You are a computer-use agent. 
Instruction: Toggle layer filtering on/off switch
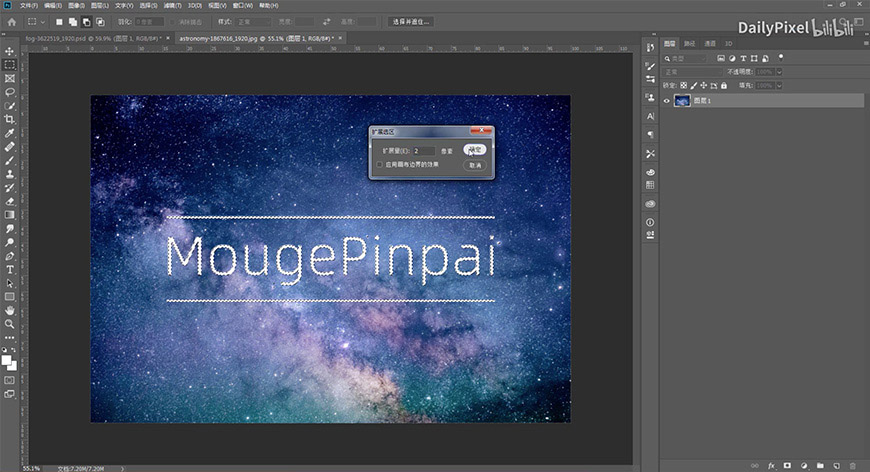[x=781, y=57]
